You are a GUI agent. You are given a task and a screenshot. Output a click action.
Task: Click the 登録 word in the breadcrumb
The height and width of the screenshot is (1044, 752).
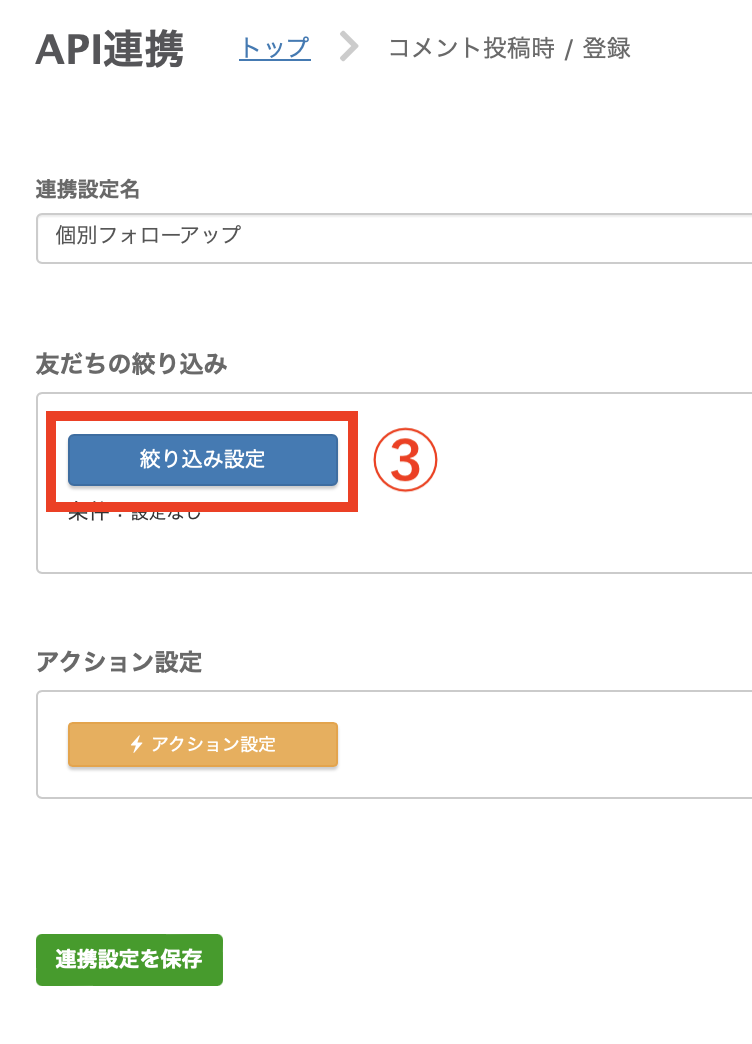point(607,48)
